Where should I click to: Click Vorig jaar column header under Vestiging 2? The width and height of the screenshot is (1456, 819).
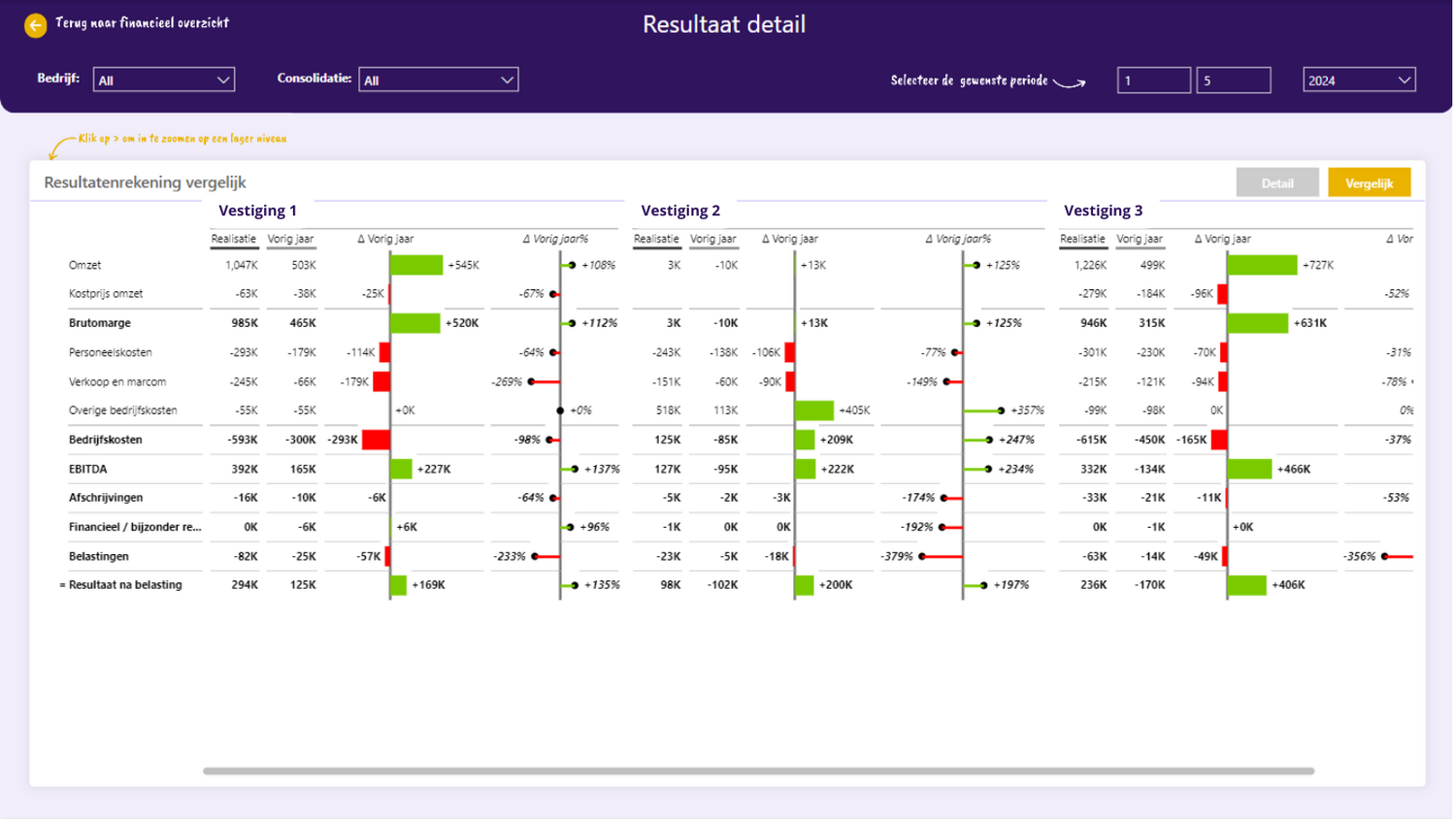click(712, 239)
